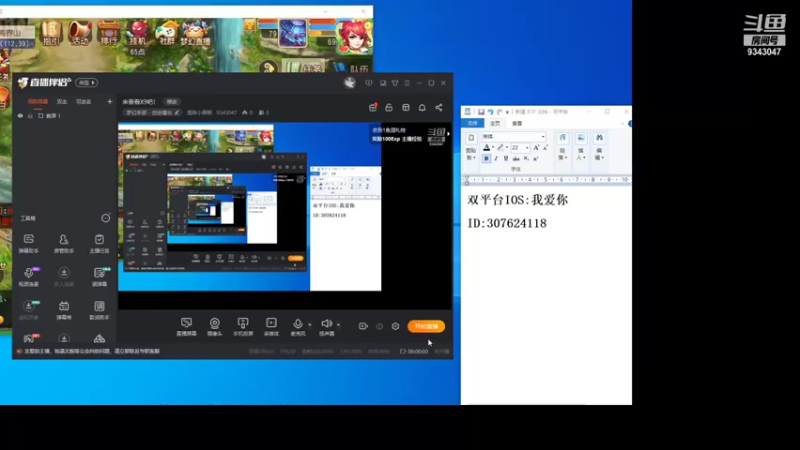Open the 房管助手 room manager tool

click(x=64, y=244)
